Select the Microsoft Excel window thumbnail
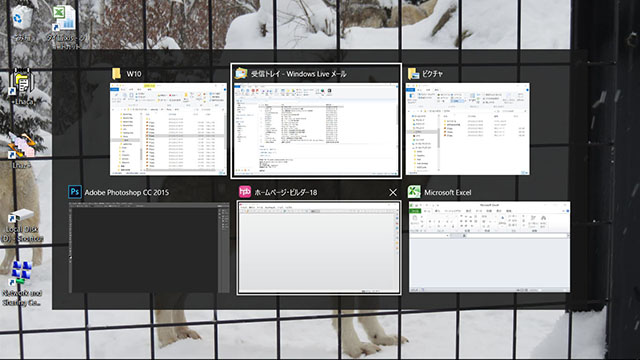The width and height of the screenshot is (640, 360). point(489,247)
